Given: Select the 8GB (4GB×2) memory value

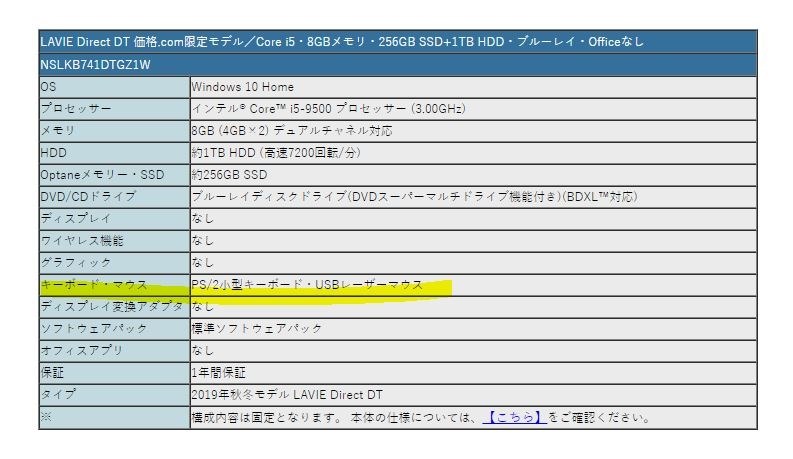Looking at the screenshot, I should point(292,131).
